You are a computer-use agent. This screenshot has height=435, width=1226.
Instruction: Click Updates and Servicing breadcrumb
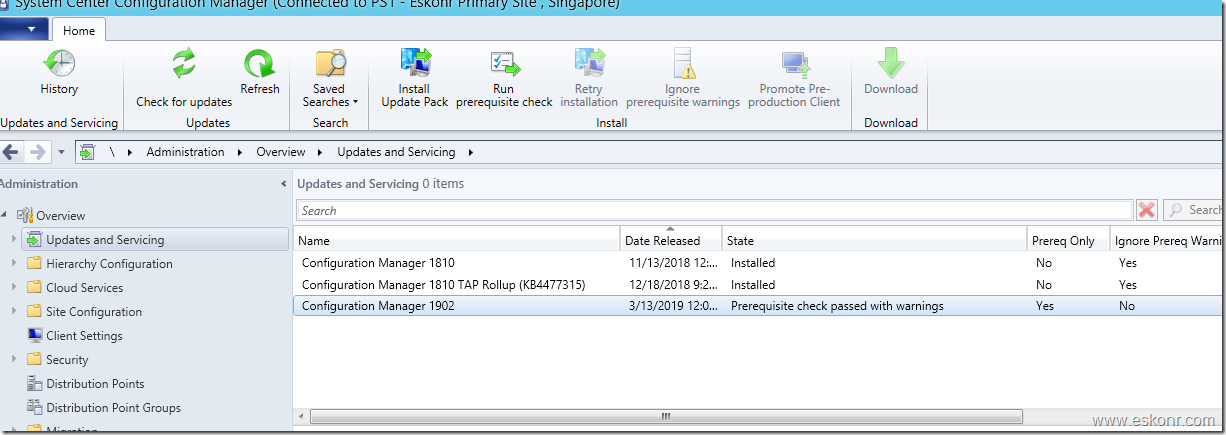[x=396, y=152]
